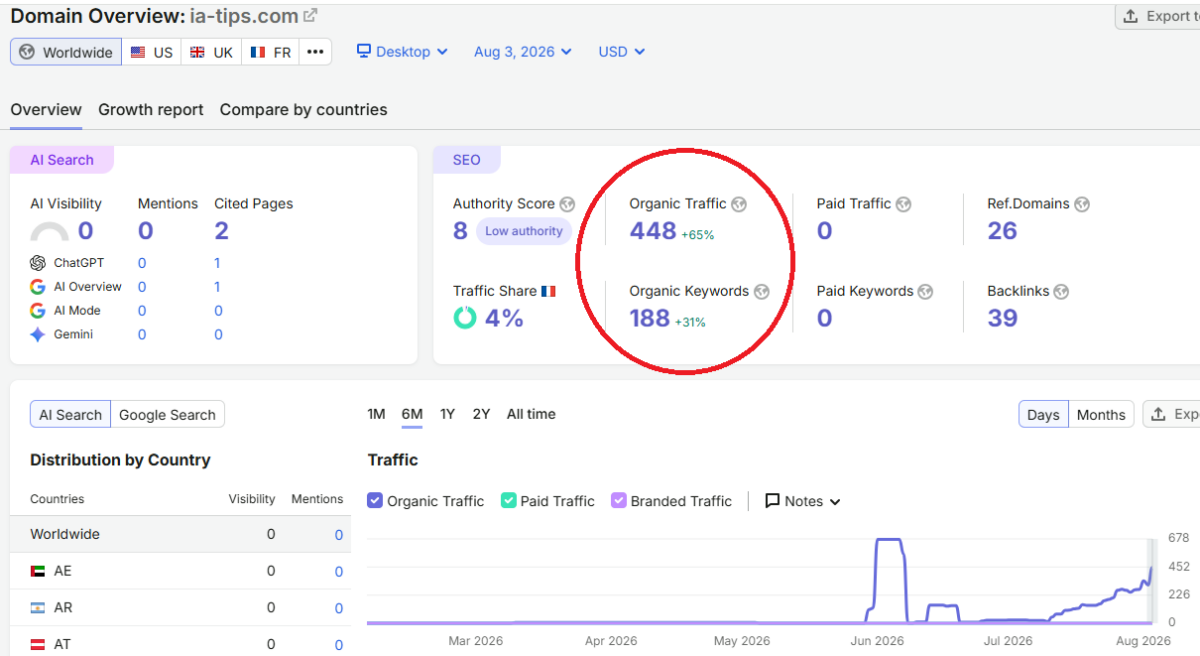
Task: Click the Authority Score value 8
Action: pyautogui.click(x=460, y=231)
